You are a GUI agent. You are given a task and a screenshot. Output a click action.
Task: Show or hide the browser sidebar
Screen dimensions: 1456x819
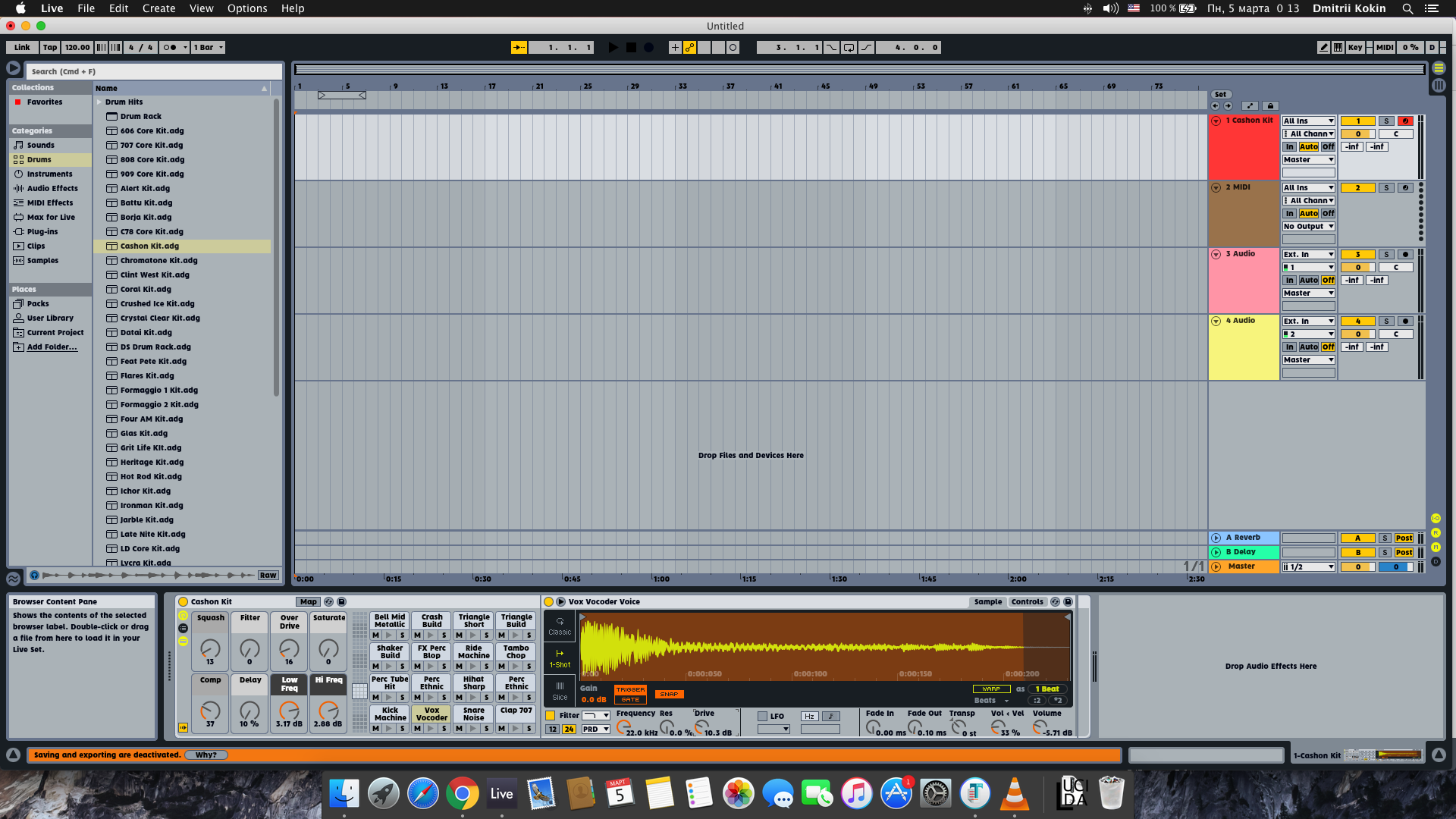tap(13, 68)
